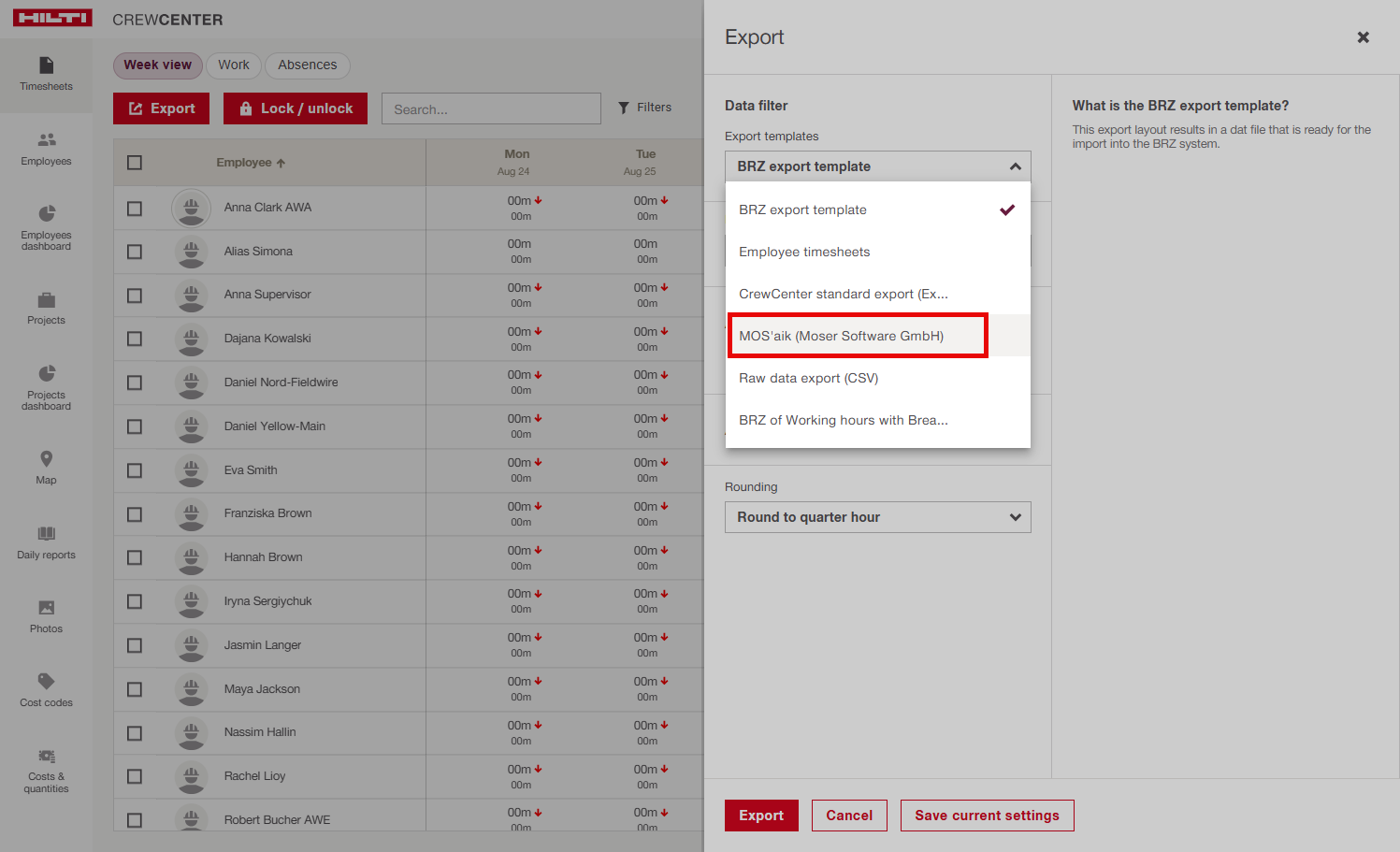The width and height of the screenshot is (1400, 852).
Task: Open the Filters control
Action: [x=644, y=108]
